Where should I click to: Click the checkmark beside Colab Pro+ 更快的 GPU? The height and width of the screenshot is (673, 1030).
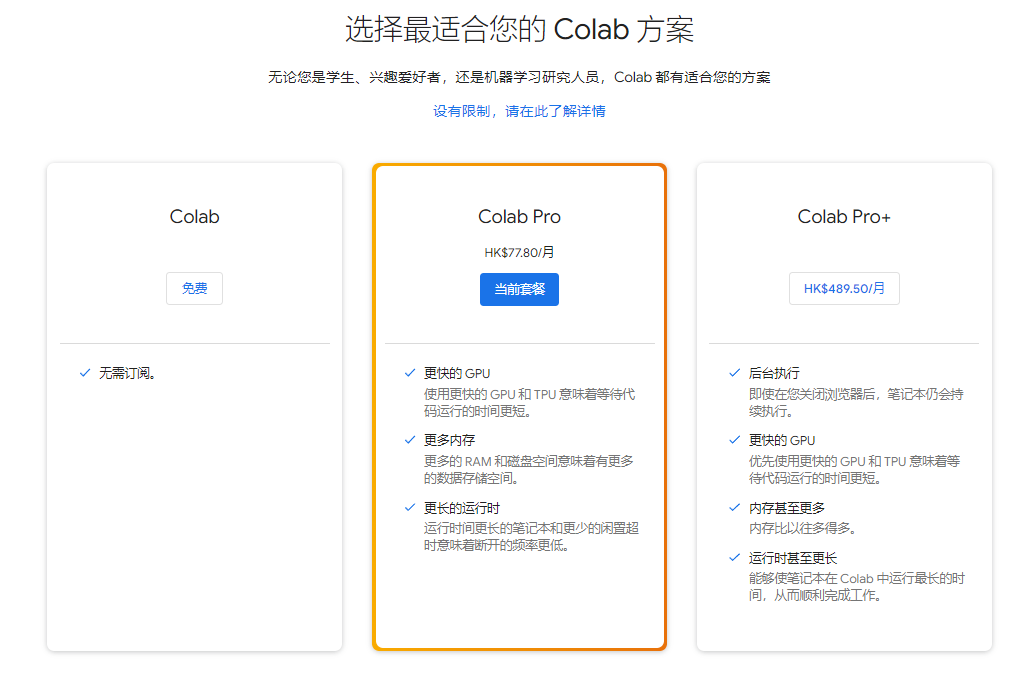[734, 440]
